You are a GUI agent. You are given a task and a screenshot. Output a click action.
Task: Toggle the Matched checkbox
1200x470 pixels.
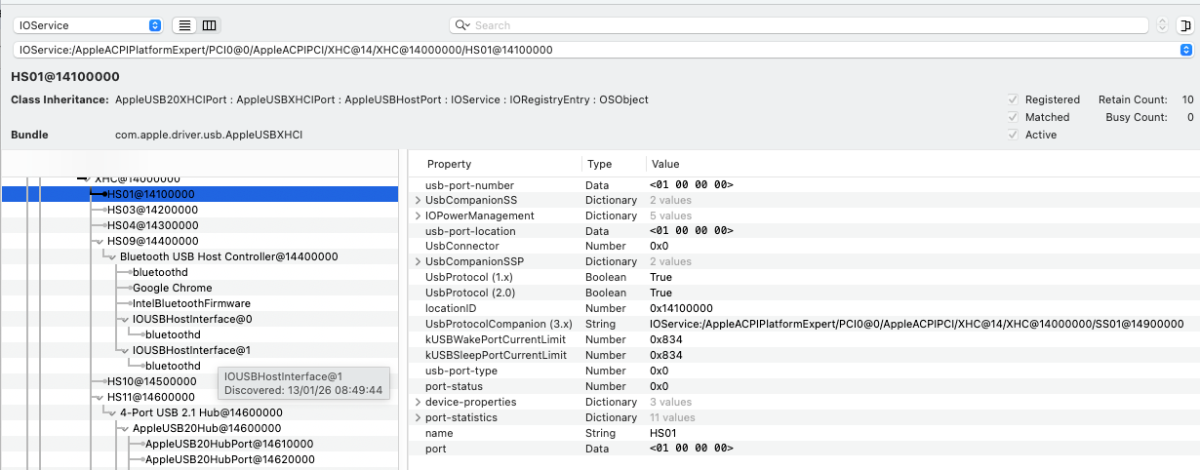point(1013,117)
